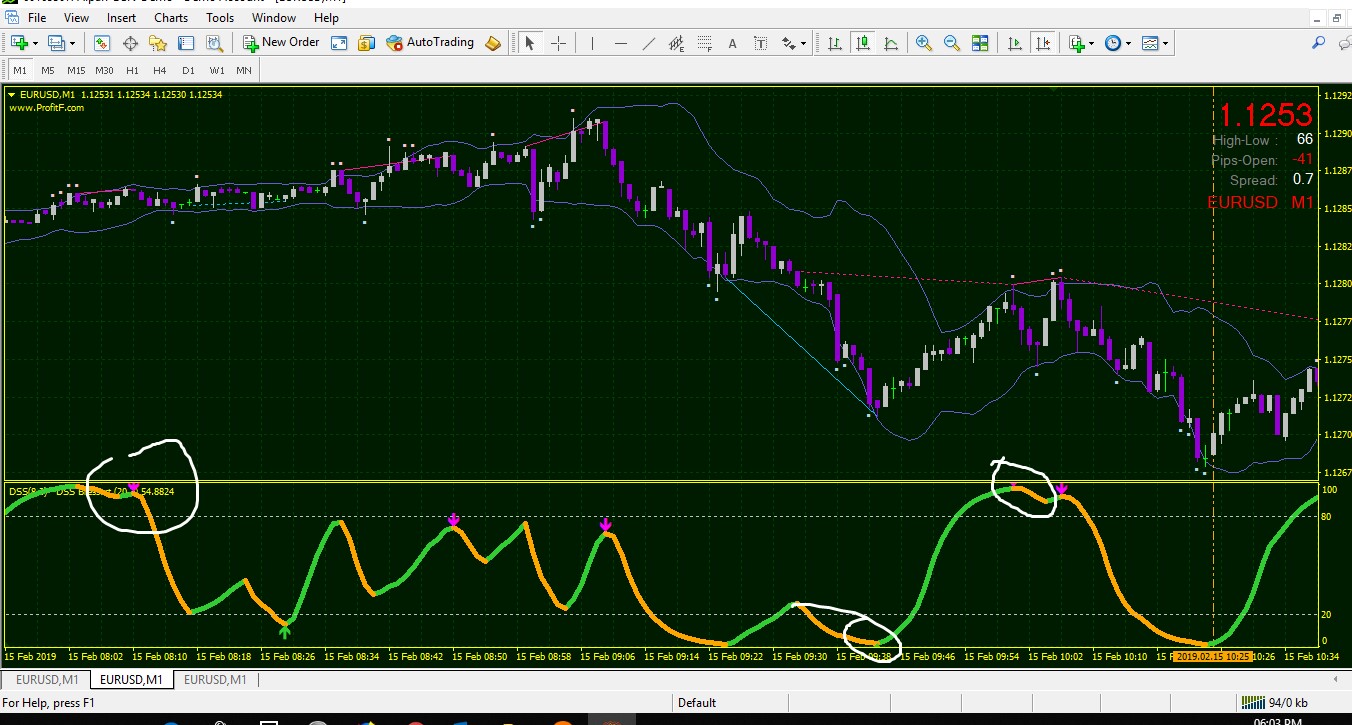This screenshot has height=725, width=1352.
Task: Open the Market Watch panel
Action: coord(102,43)
